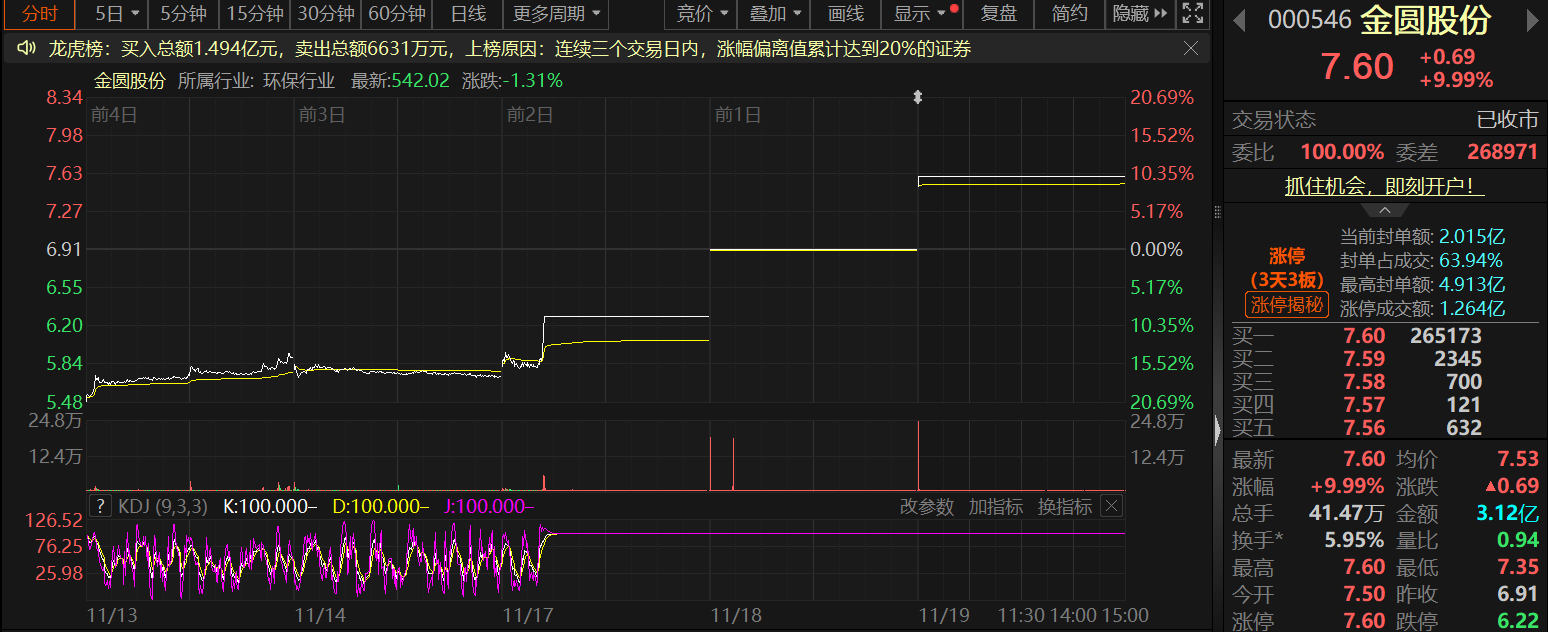This screenshot has height=632, width=1548.
Task: Toggle 隐藏 to hide the side panel
Action: coord(1140,14)
